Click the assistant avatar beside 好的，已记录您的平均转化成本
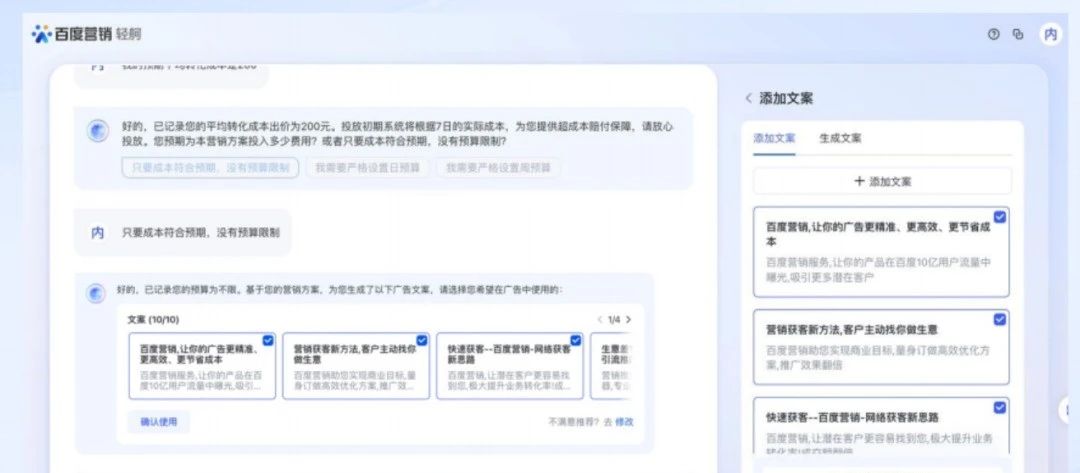This screenshot has height=473, width=1080. [x=98, y=131]
